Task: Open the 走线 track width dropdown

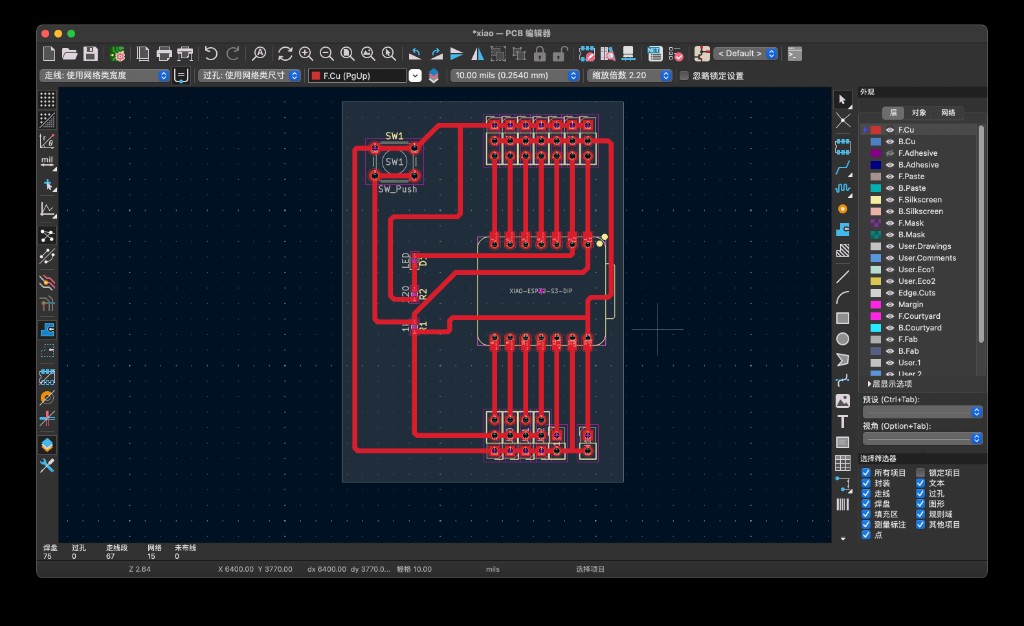Action: coord(104,76)
